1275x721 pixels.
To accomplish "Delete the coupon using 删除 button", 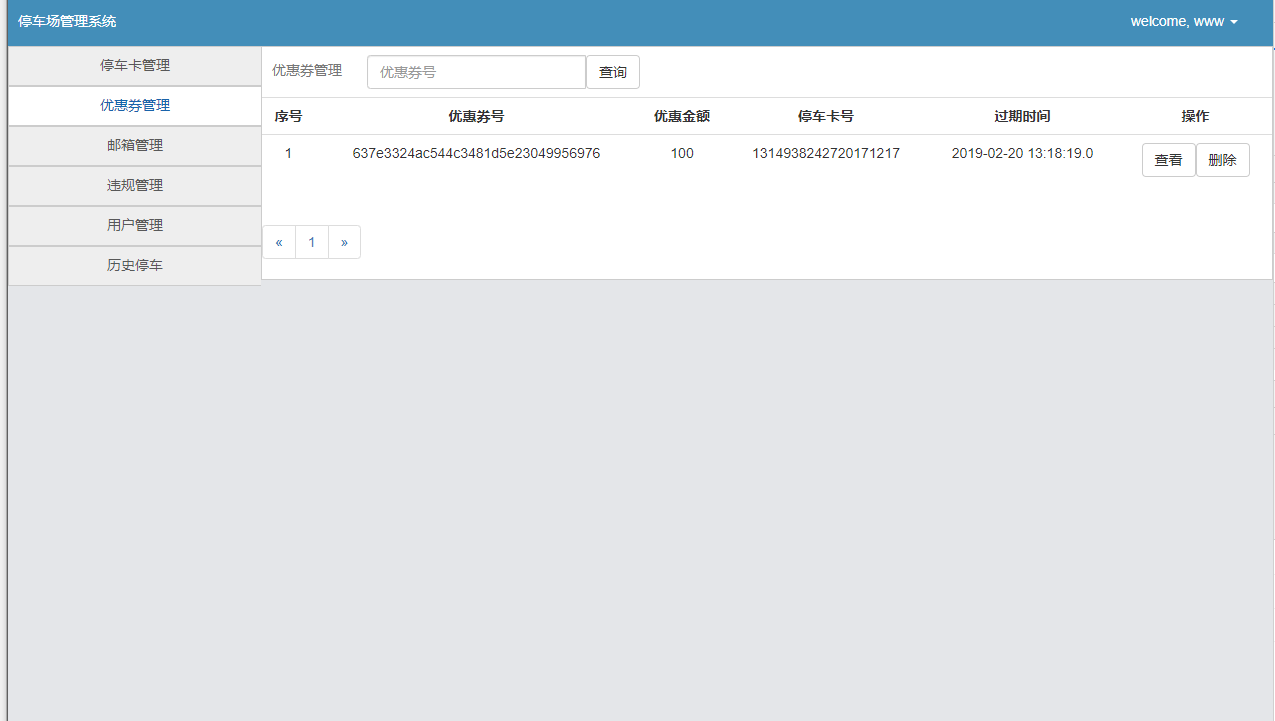I will [1222, 159].
